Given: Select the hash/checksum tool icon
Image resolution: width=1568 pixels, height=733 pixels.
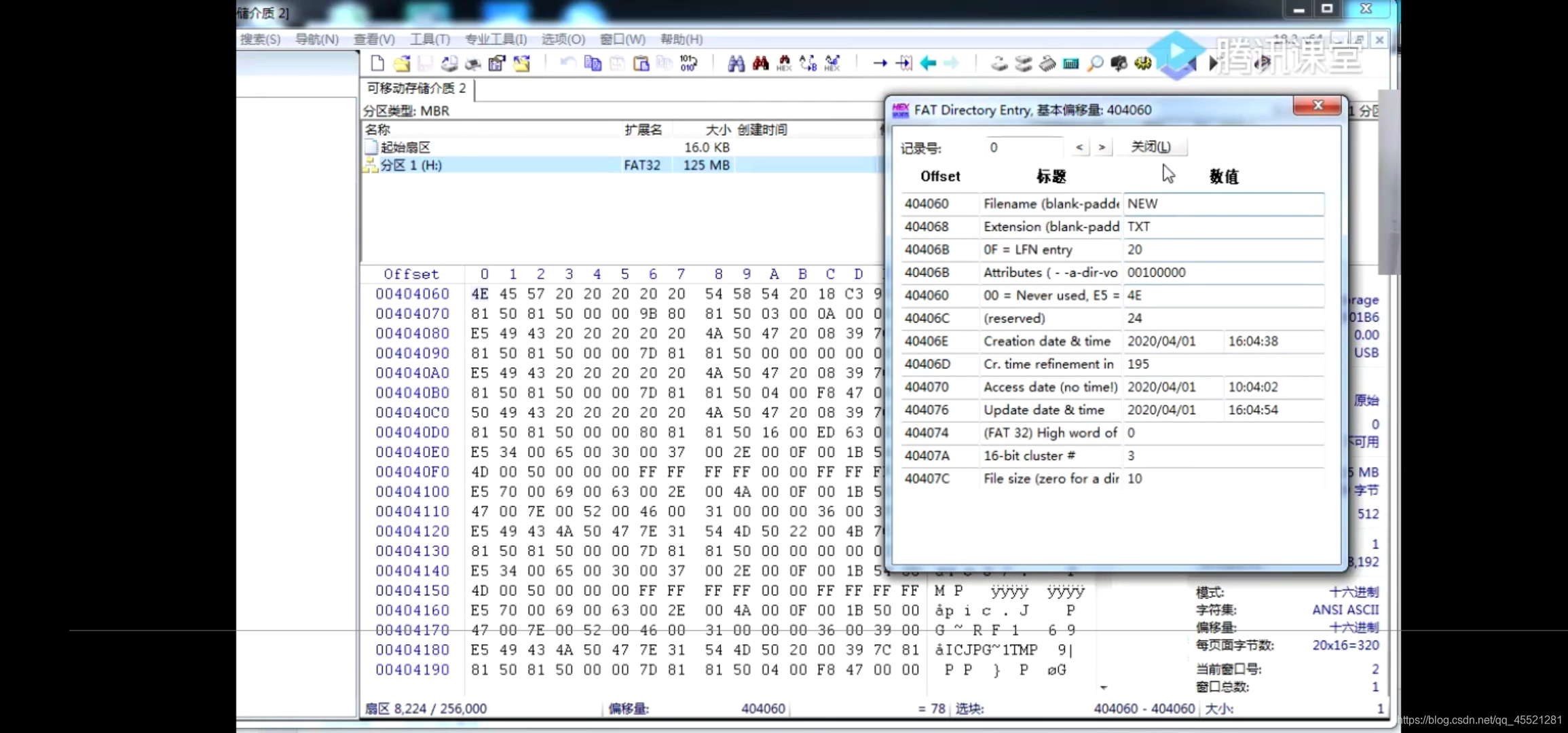Looking at the screenshot, I should click(x=1071, y=63).
